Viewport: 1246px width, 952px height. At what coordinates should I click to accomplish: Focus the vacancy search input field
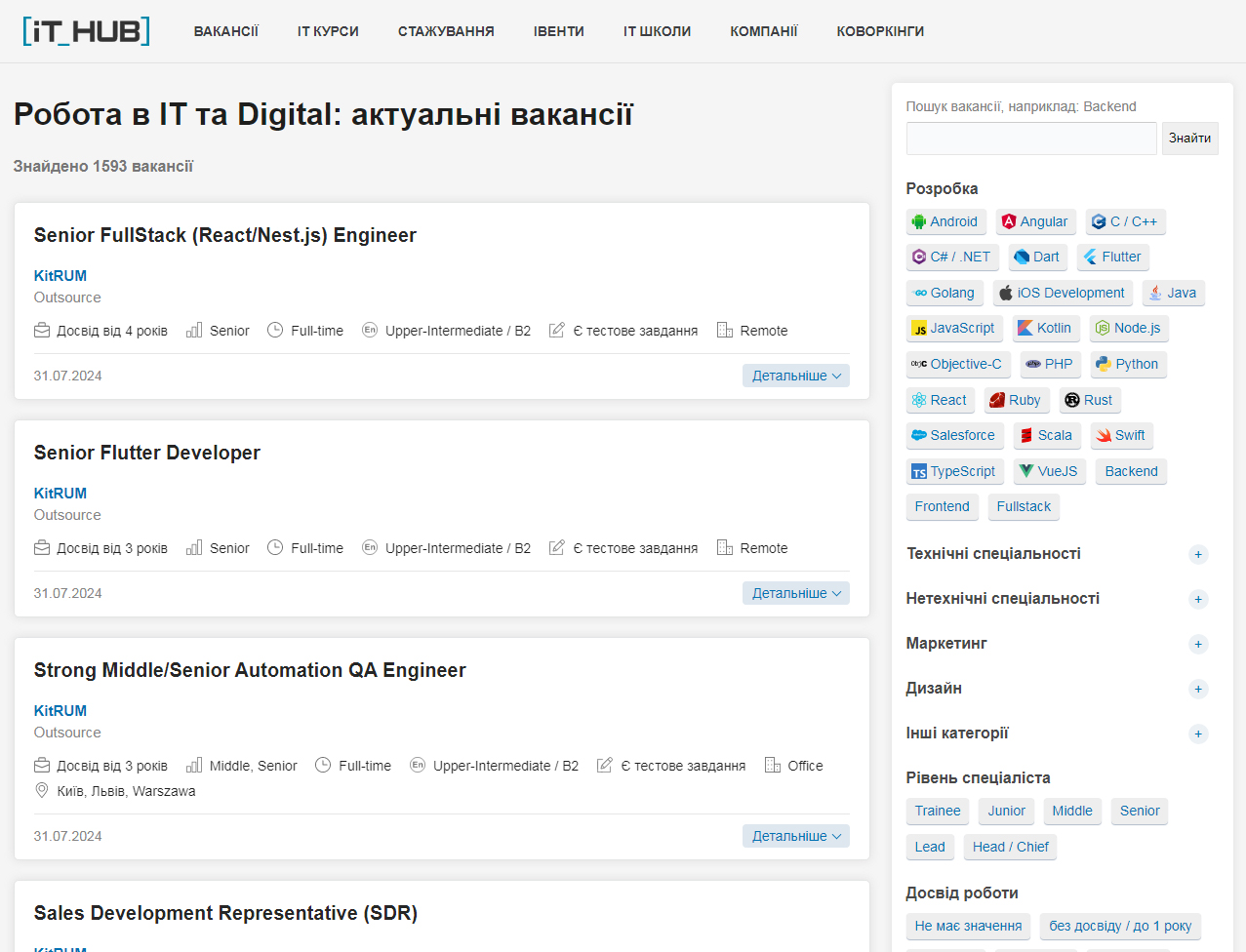(1030, 139)
